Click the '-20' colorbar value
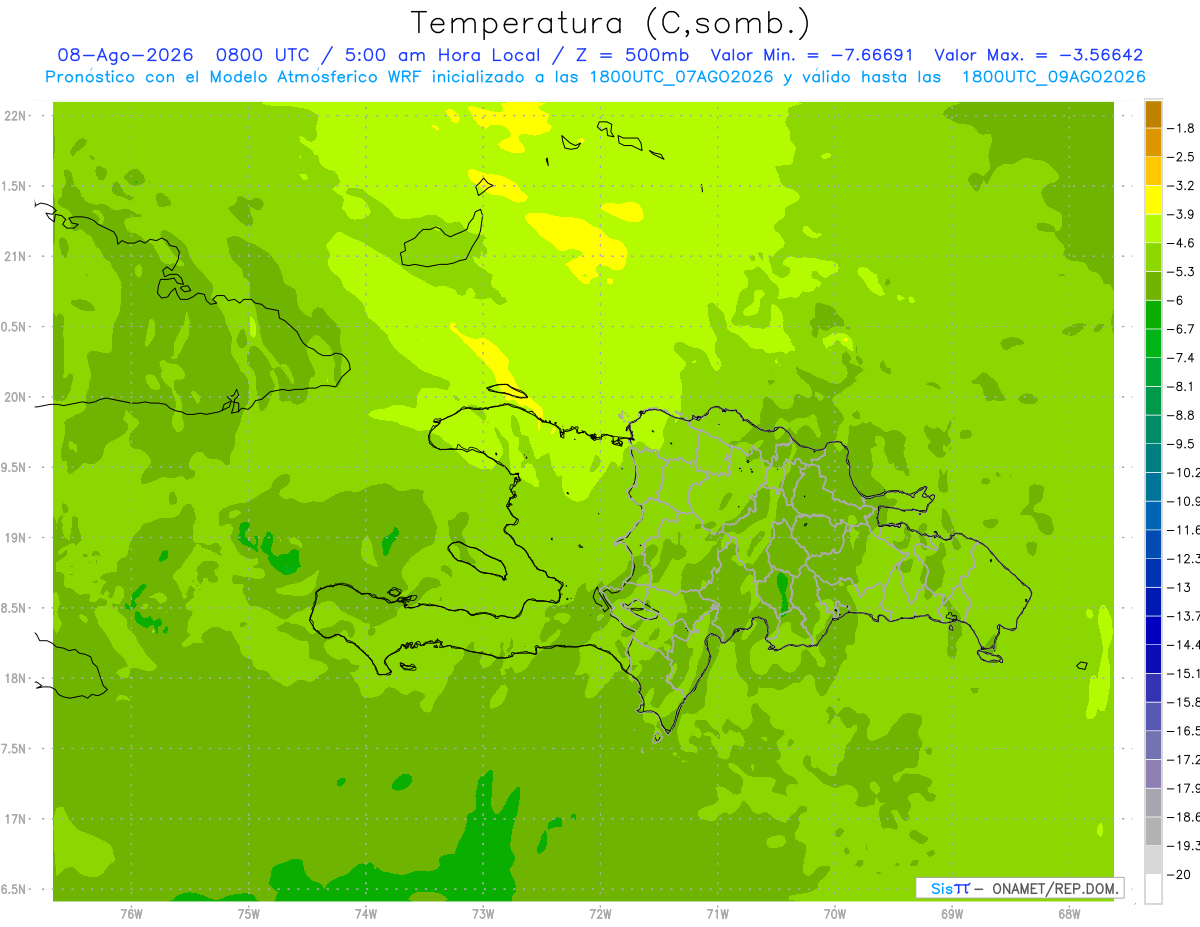Image resolution: width=1200 pixels, height=927 pixels. coord(1181,875)
